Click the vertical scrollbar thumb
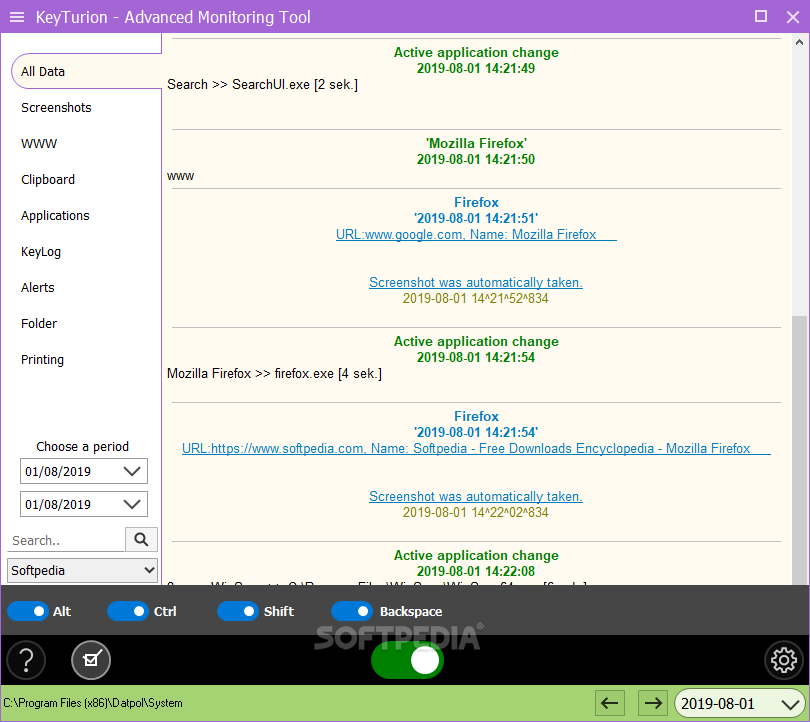810x722 pixels. point(799,449)
